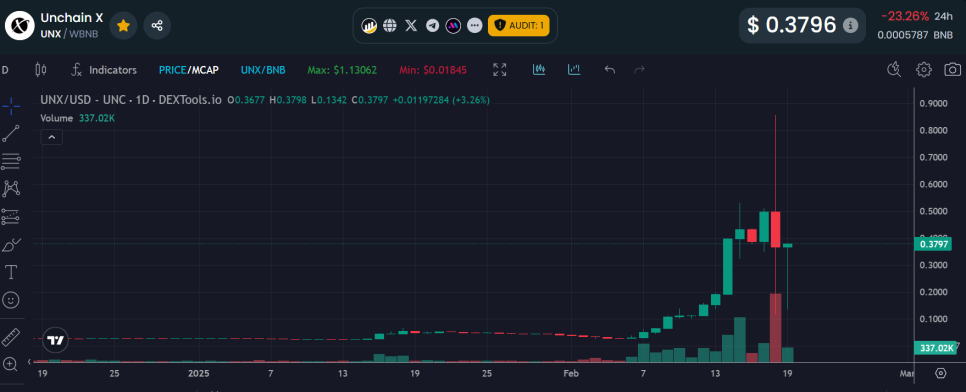Show price info via the i icon
This screenshot has width=966, height=392.
pyautogui.click(x=850, y=25)
